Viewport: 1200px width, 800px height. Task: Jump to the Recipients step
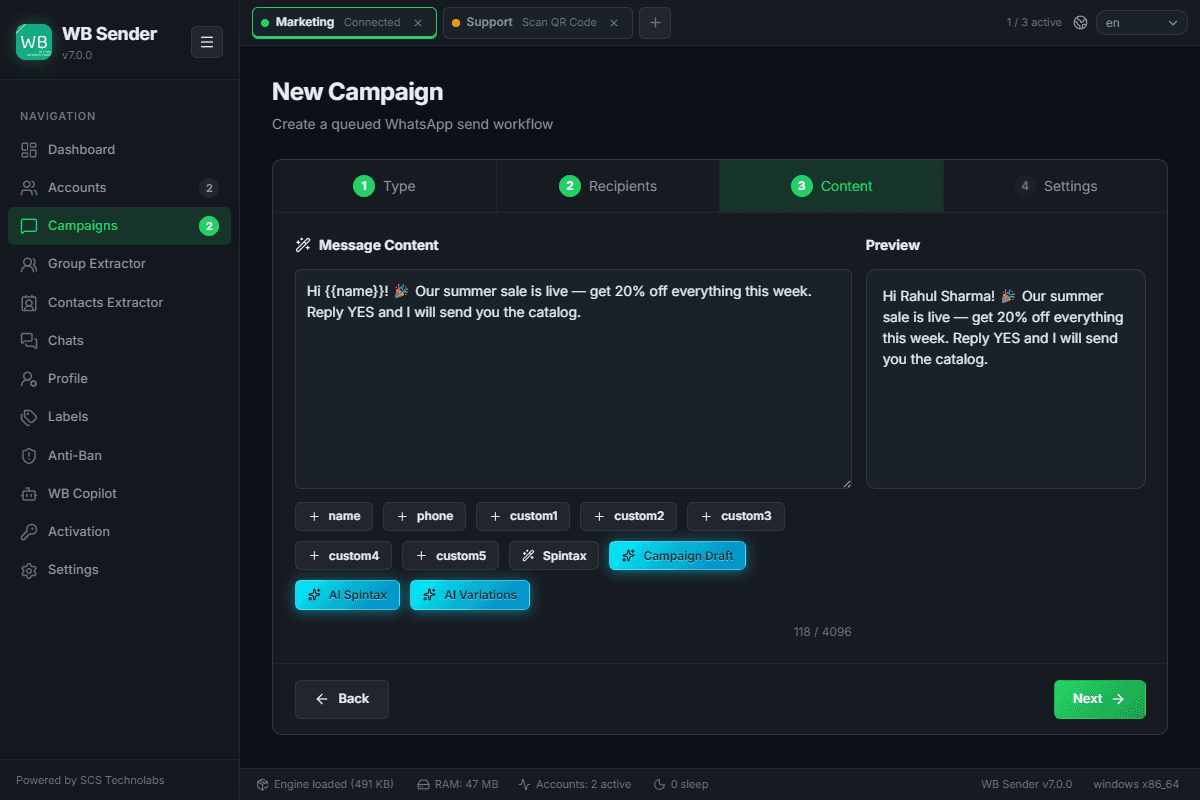608,186
